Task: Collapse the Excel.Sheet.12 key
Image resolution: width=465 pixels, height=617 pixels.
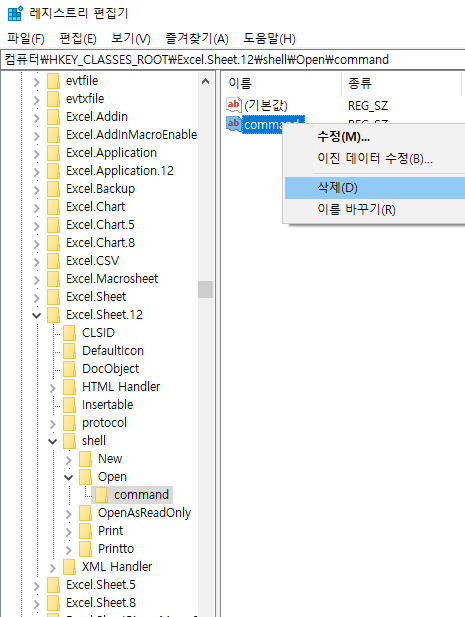Action: pos(37,316)
